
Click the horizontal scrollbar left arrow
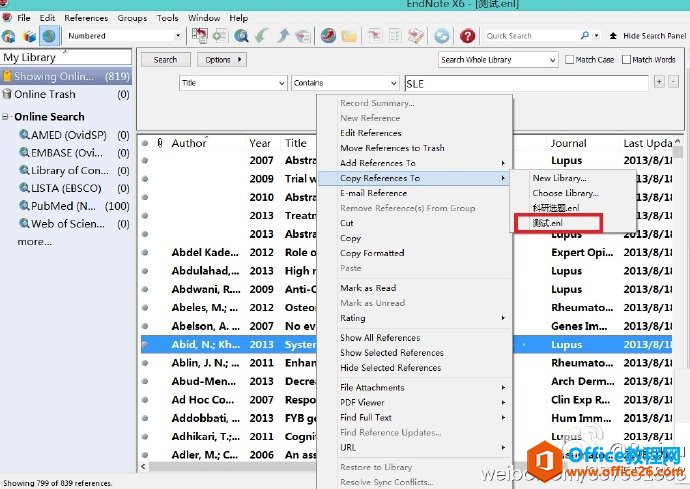point(143,466)
